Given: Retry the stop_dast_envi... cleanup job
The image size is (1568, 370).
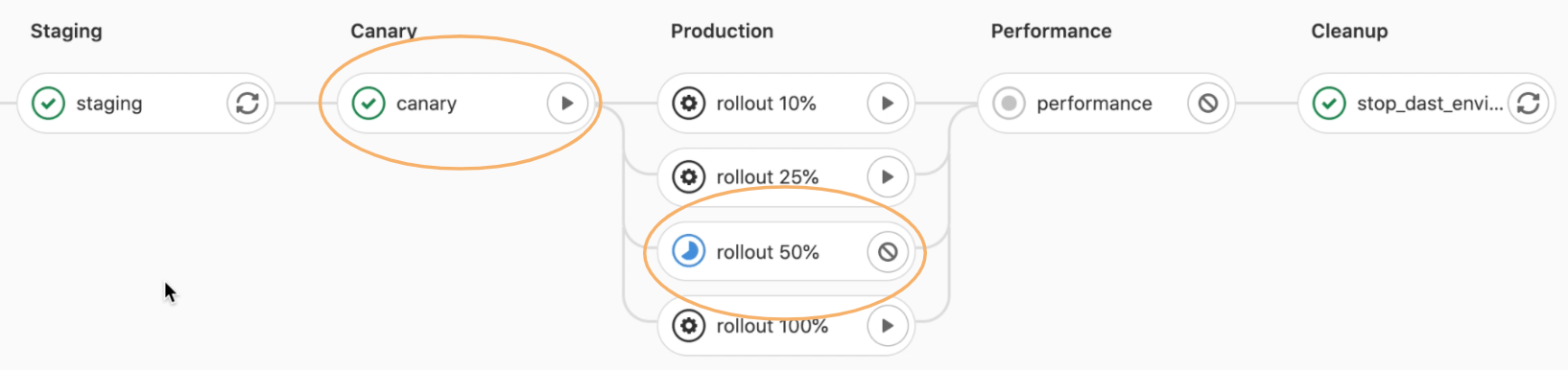Looking at the screenshot, I should 1529,103.
